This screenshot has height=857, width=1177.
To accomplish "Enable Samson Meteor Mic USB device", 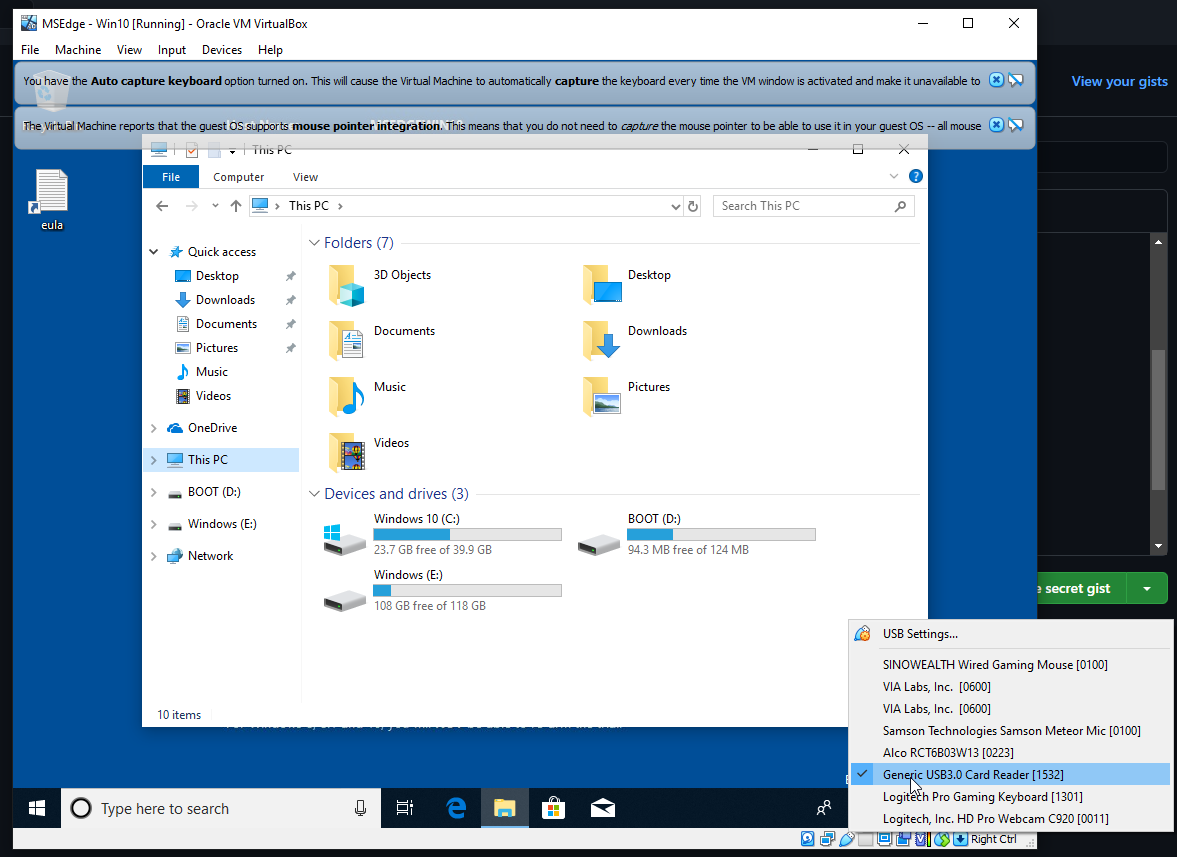I will pyautogui.click(x=1011, y=731).
